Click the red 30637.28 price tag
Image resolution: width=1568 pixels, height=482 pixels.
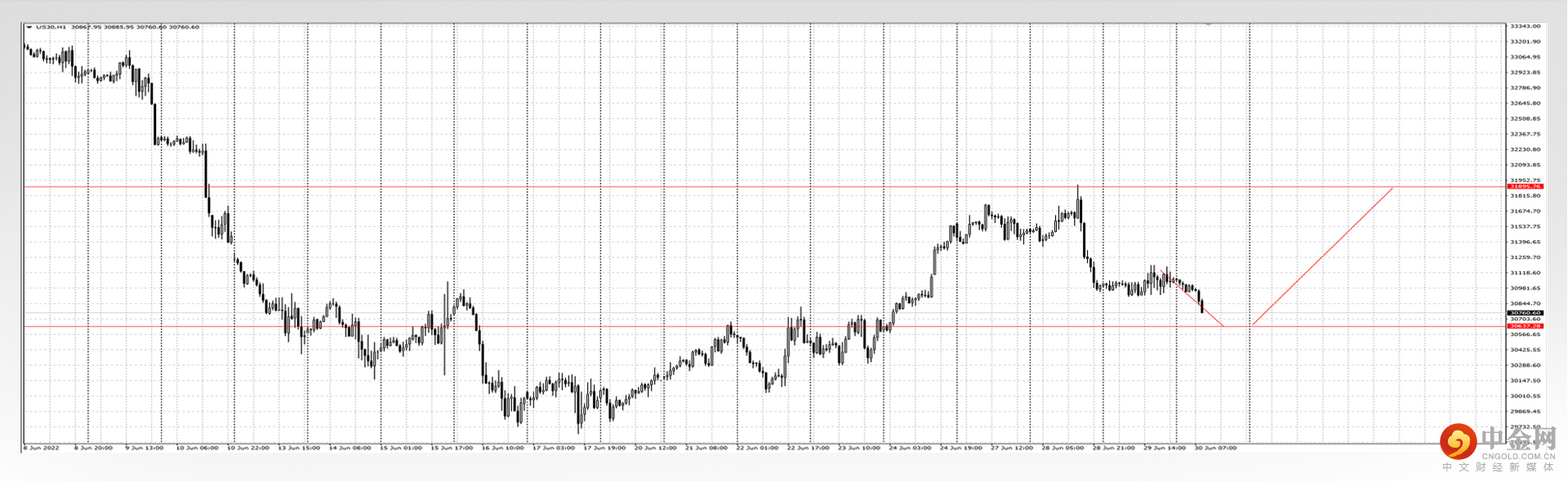(x=1525, y=327)
